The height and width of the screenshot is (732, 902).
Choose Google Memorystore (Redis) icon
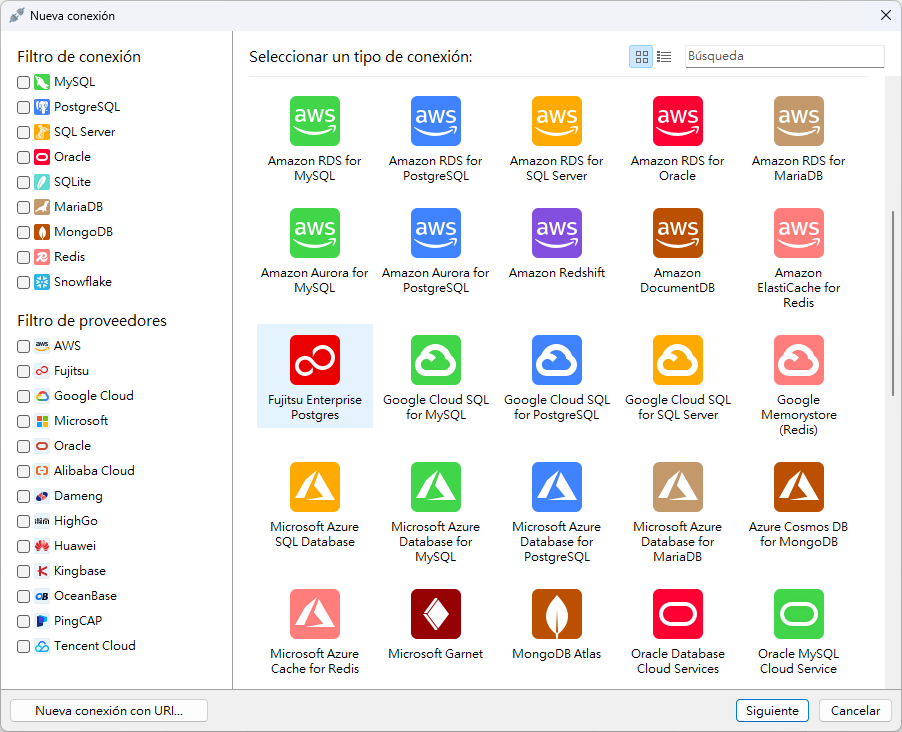(x=798, y=361)
